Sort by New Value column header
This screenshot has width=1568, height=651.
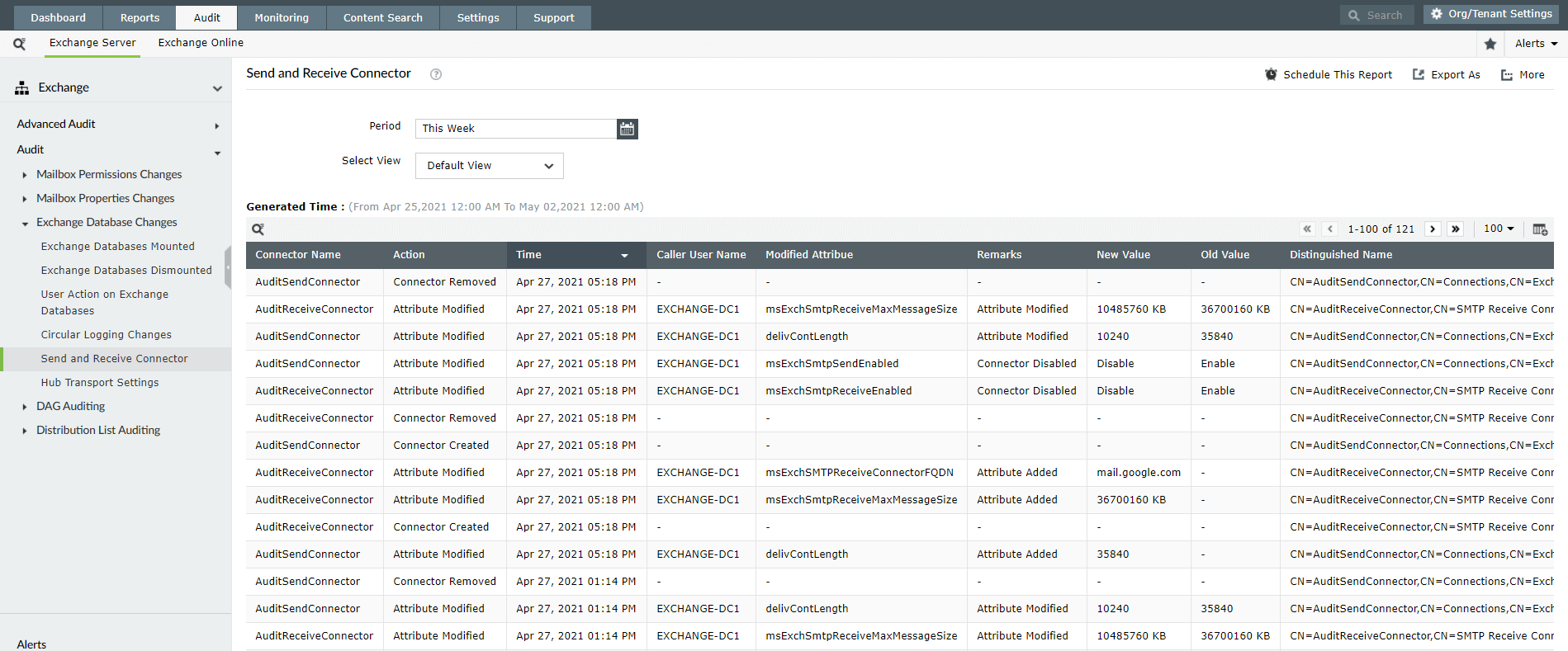tap(1139, 255)
